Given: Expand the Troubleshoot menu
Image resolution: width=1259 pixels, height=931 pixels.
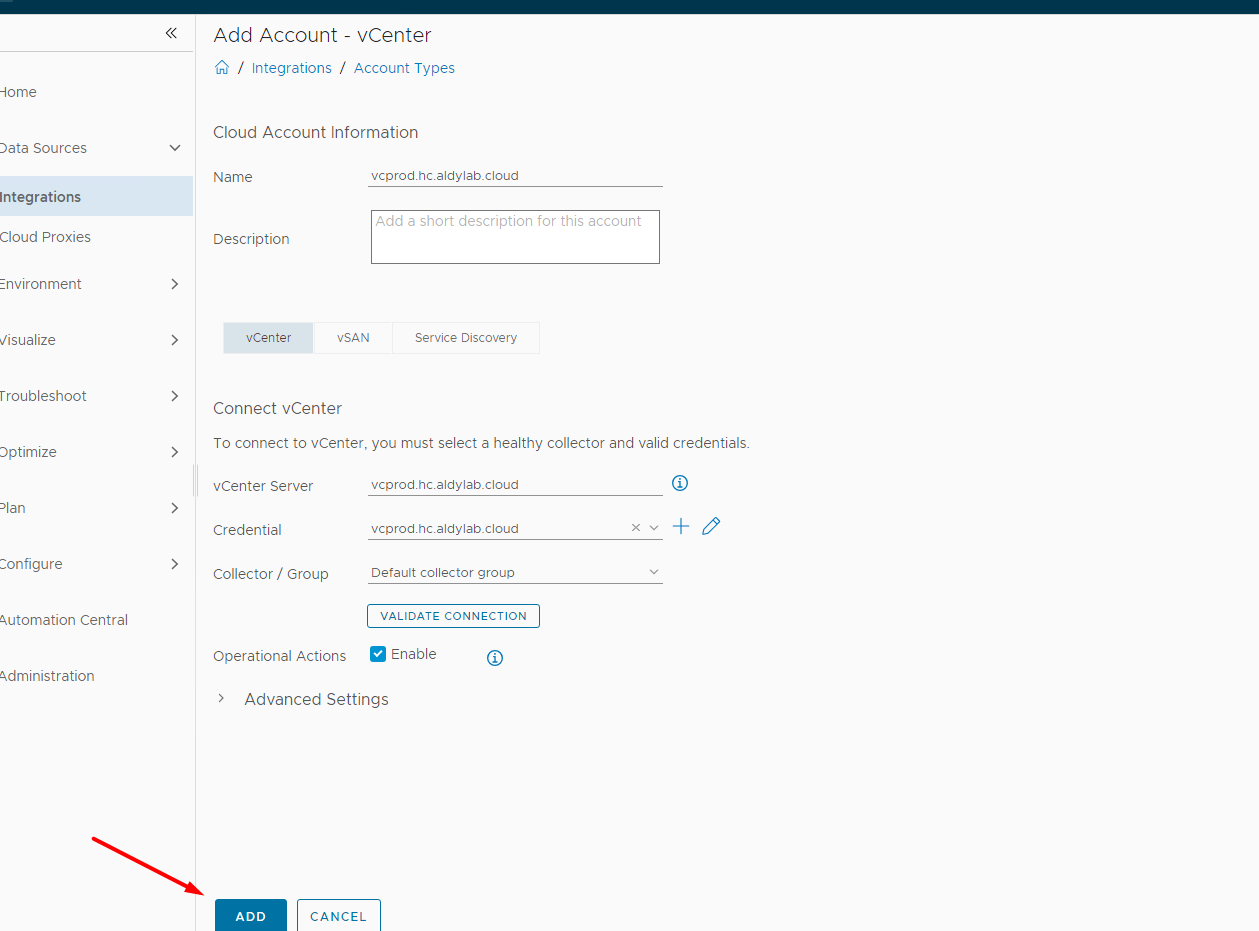Looking at the screenshot, I should (175, 396).
